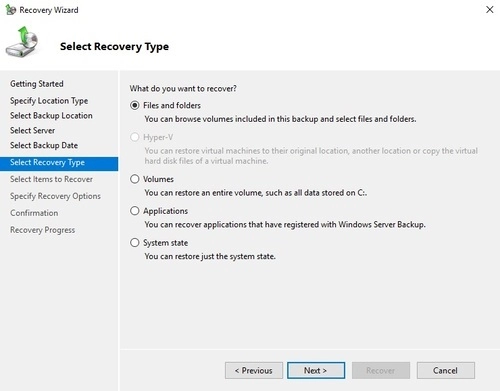Click the Recovery Wizard title bar icon

pyautogui.click(x=10, y=10)
